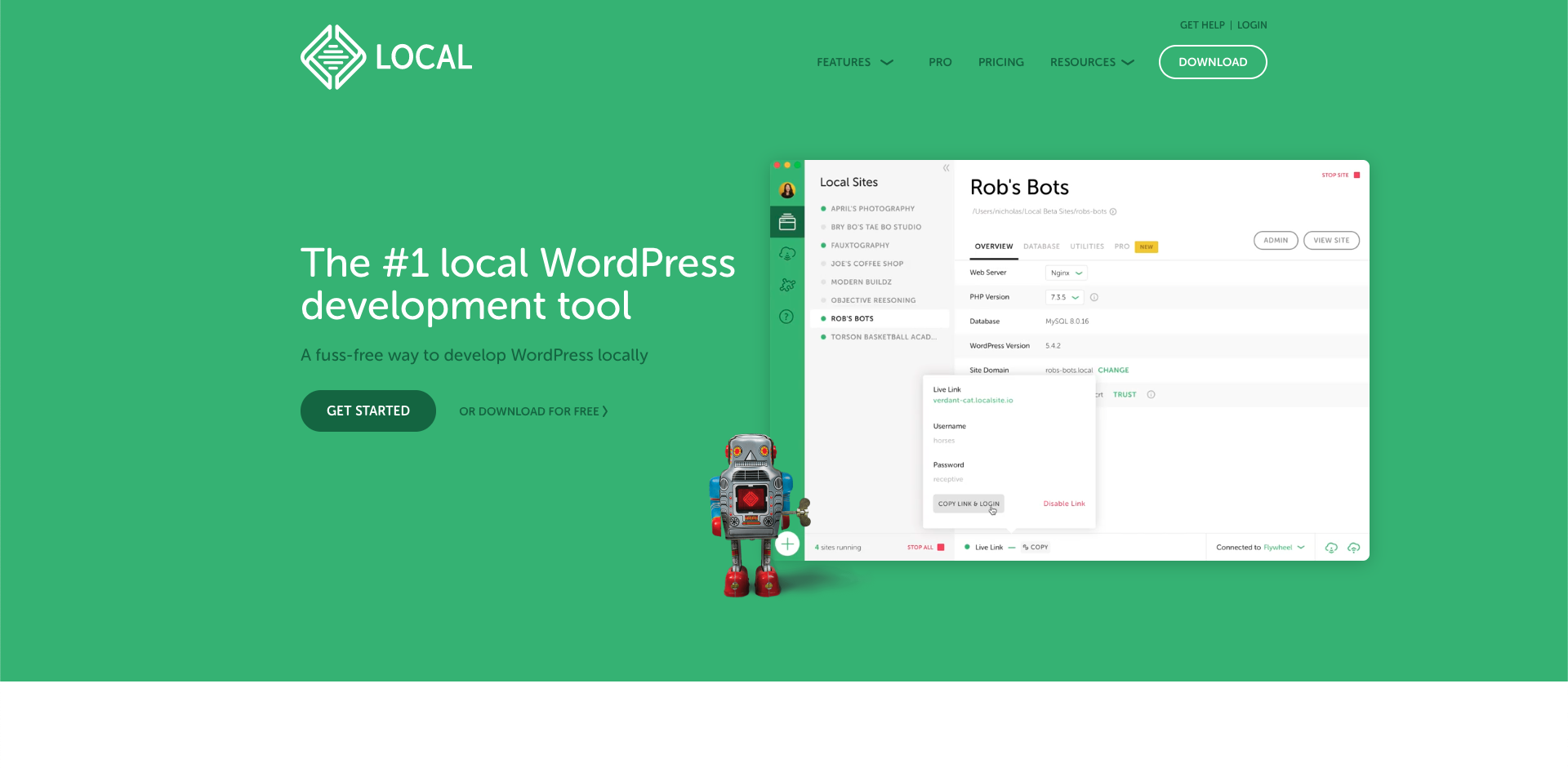Open the cloud Connect icon in the sidebar
Viewport: 1568px width, 768px height.
(787, 254)
